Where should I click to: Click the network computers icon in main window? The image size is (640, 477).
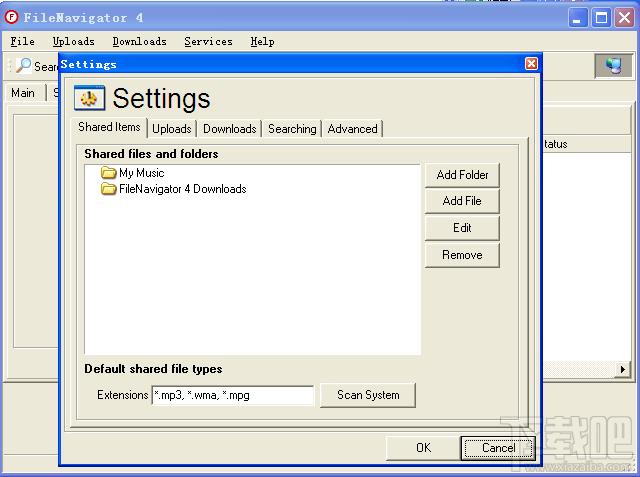click(x=613, y=65)
